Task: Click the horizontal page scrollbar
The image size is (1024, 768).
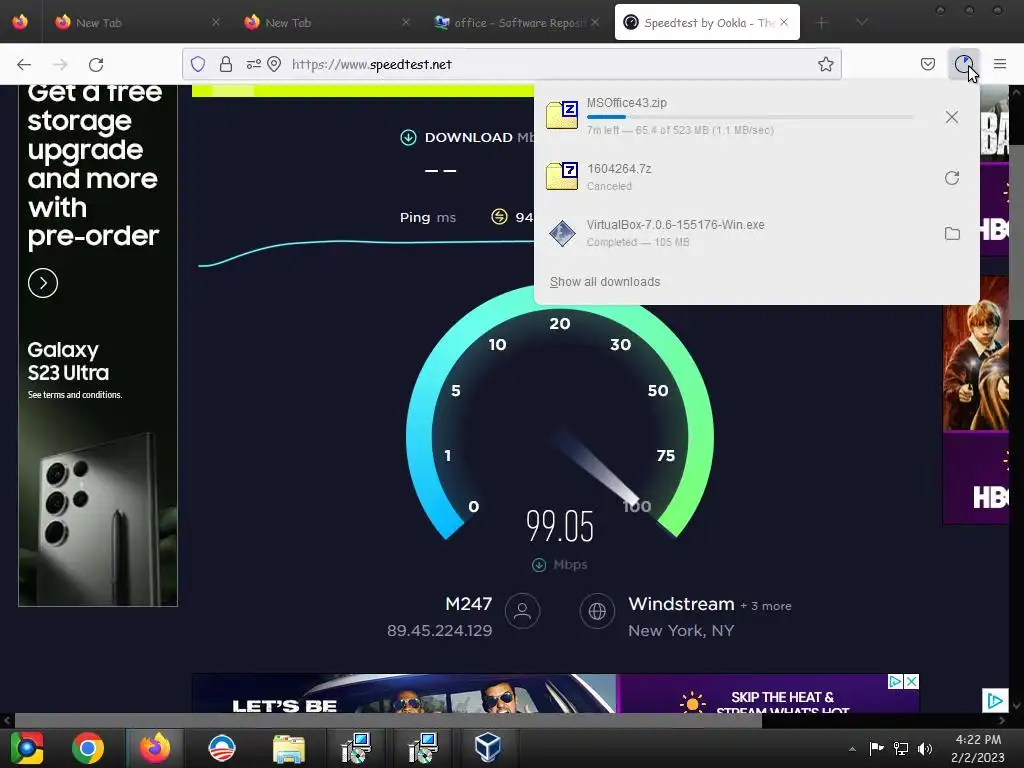Action: tap(388, 720)
